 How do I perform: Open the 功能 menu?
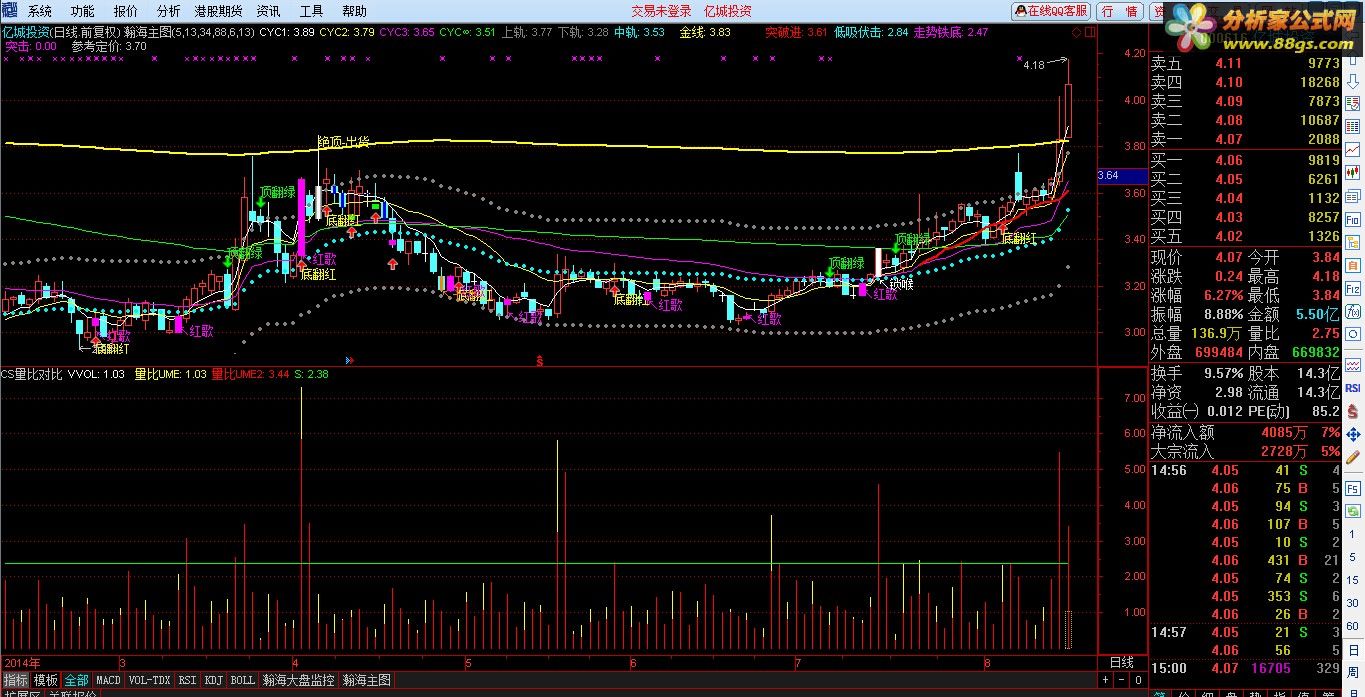[x=82, y=11]
